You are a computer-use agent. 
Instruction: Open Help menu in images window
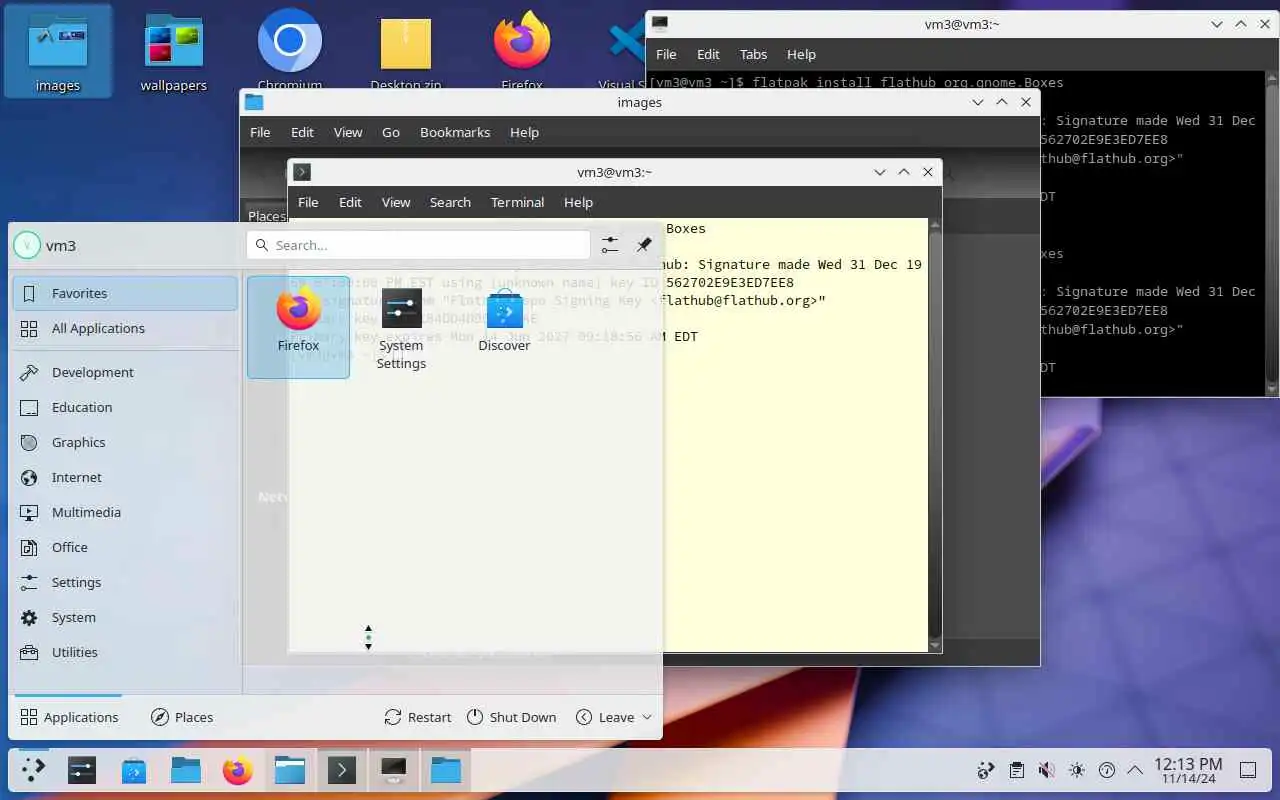pyautogui.click(x=524, y=132)
